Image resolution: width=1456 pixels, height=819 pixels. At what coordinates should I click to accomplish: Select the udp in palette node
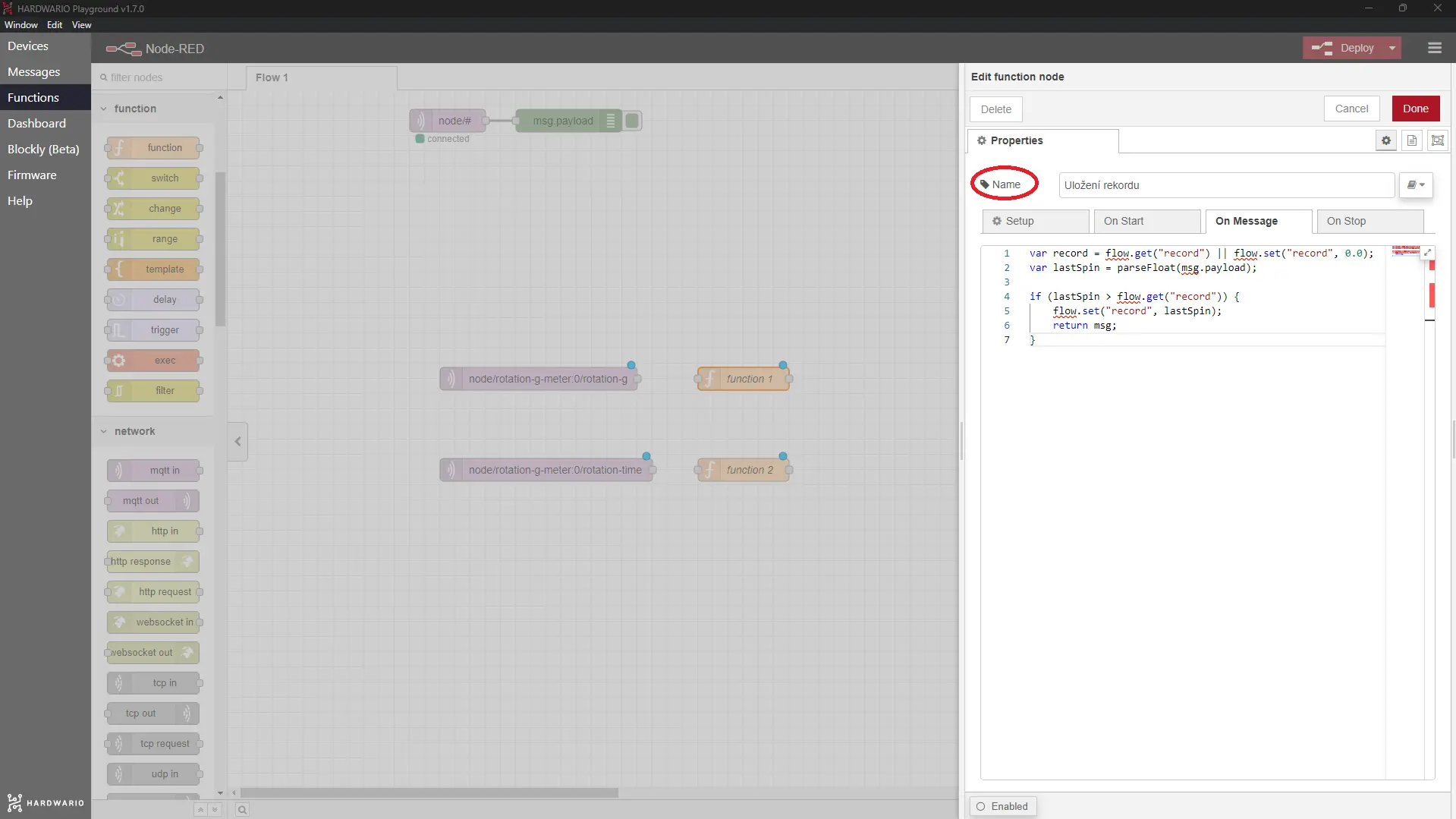pos(153,774)
